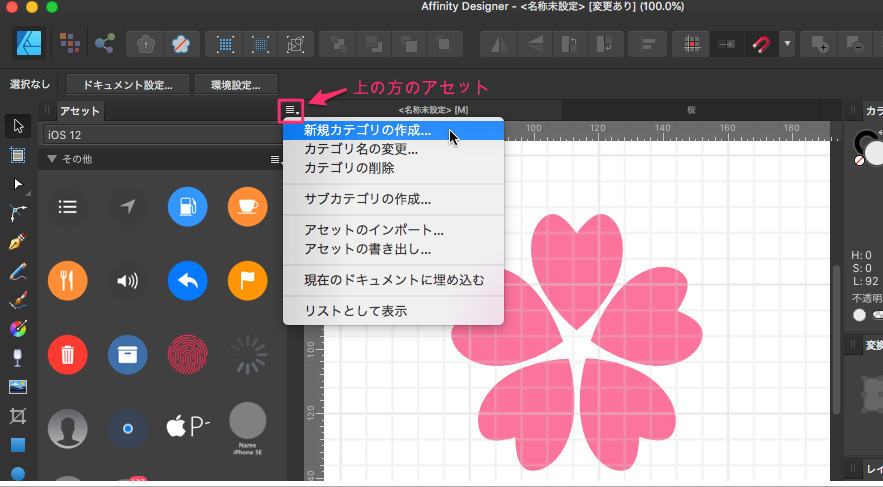Select the Pen tool
This screenshot has width=883, height=487.
[17, 242]
